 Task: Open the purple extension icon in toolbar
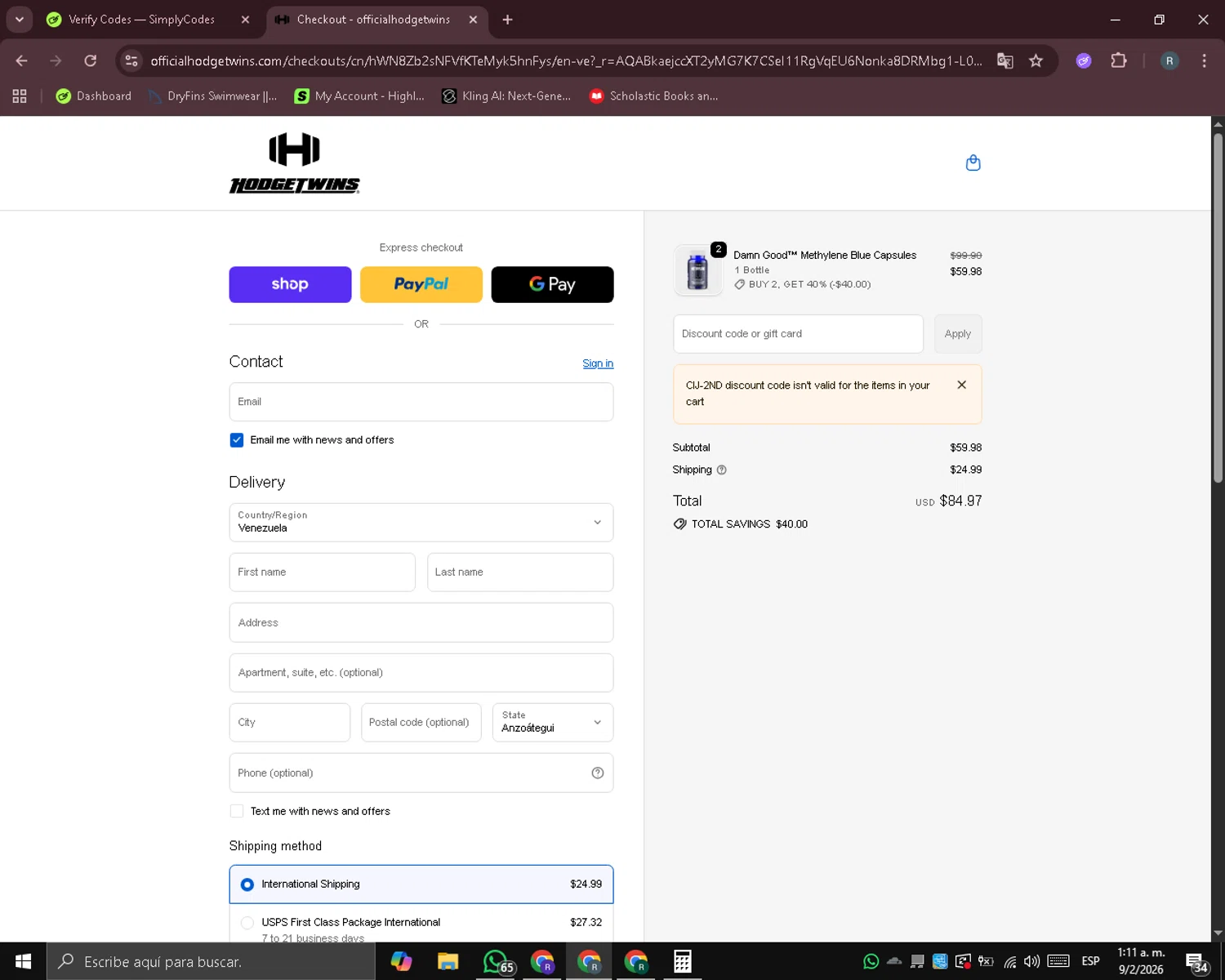coord(1084,60)
